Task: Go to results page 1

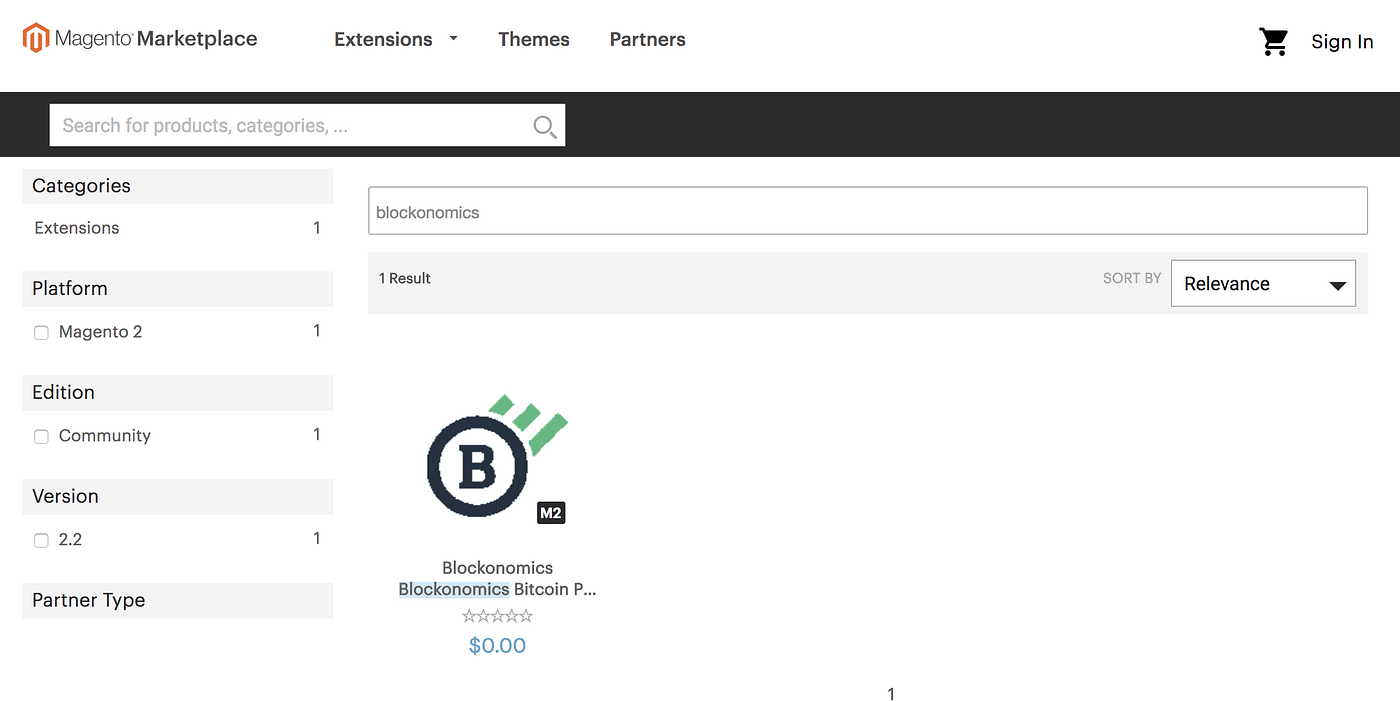Action: point(891,694)
